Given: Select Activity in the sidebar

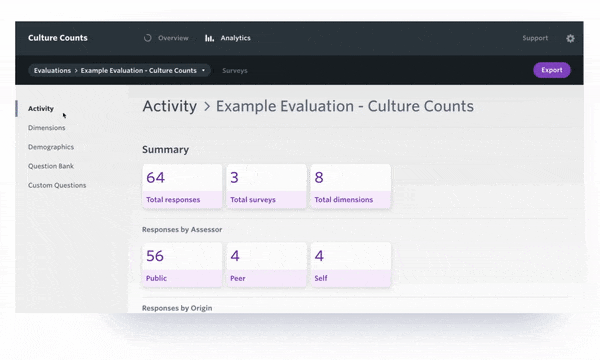Looking at the screenshot, I should [x=41, y=109].
